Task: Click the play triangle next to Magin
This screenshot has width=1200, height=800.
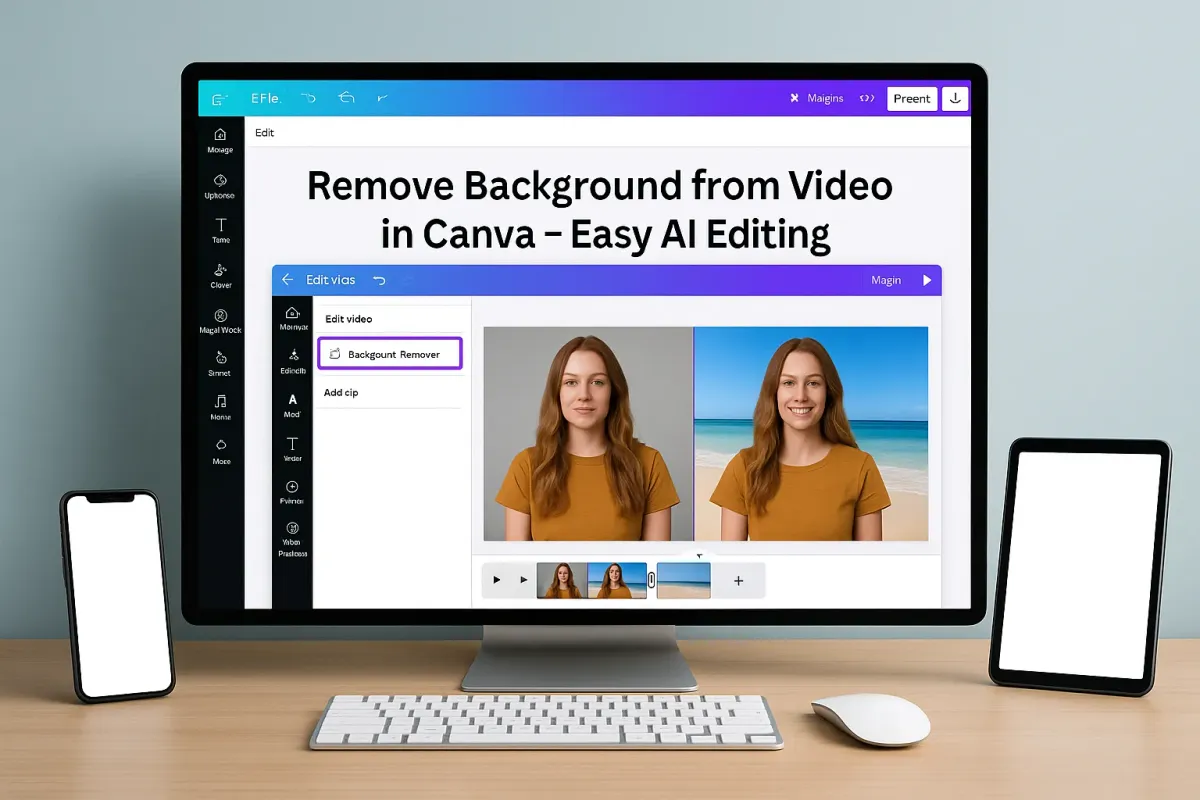Action: pos(927,280)
